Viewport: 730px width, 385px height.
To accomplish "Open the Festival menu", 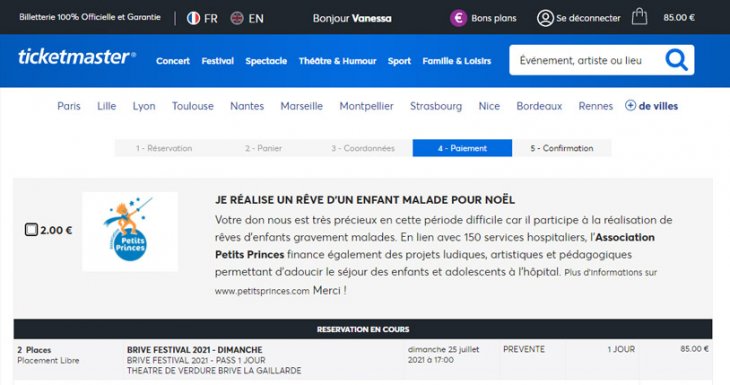I will (x=217, y=61).
